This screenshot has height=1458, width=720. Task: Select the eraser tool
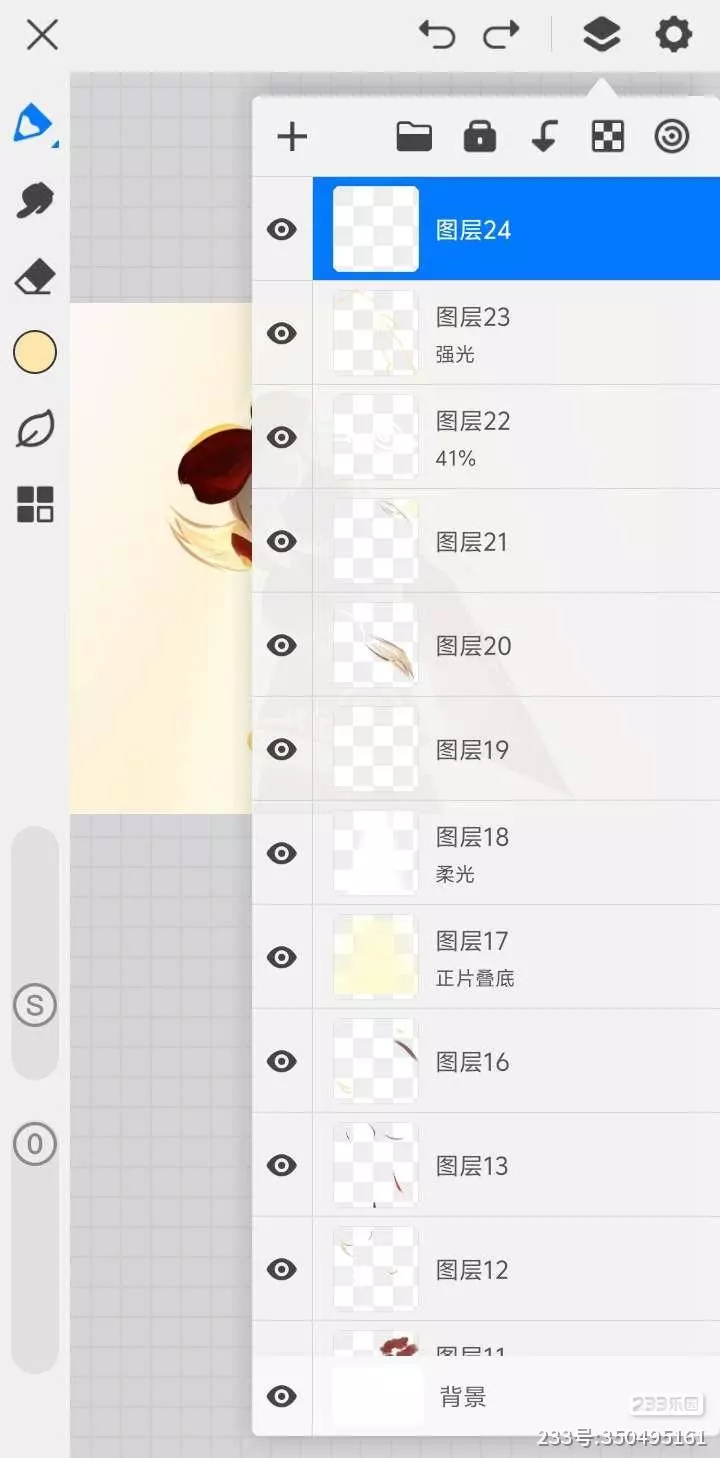[35, 277]
